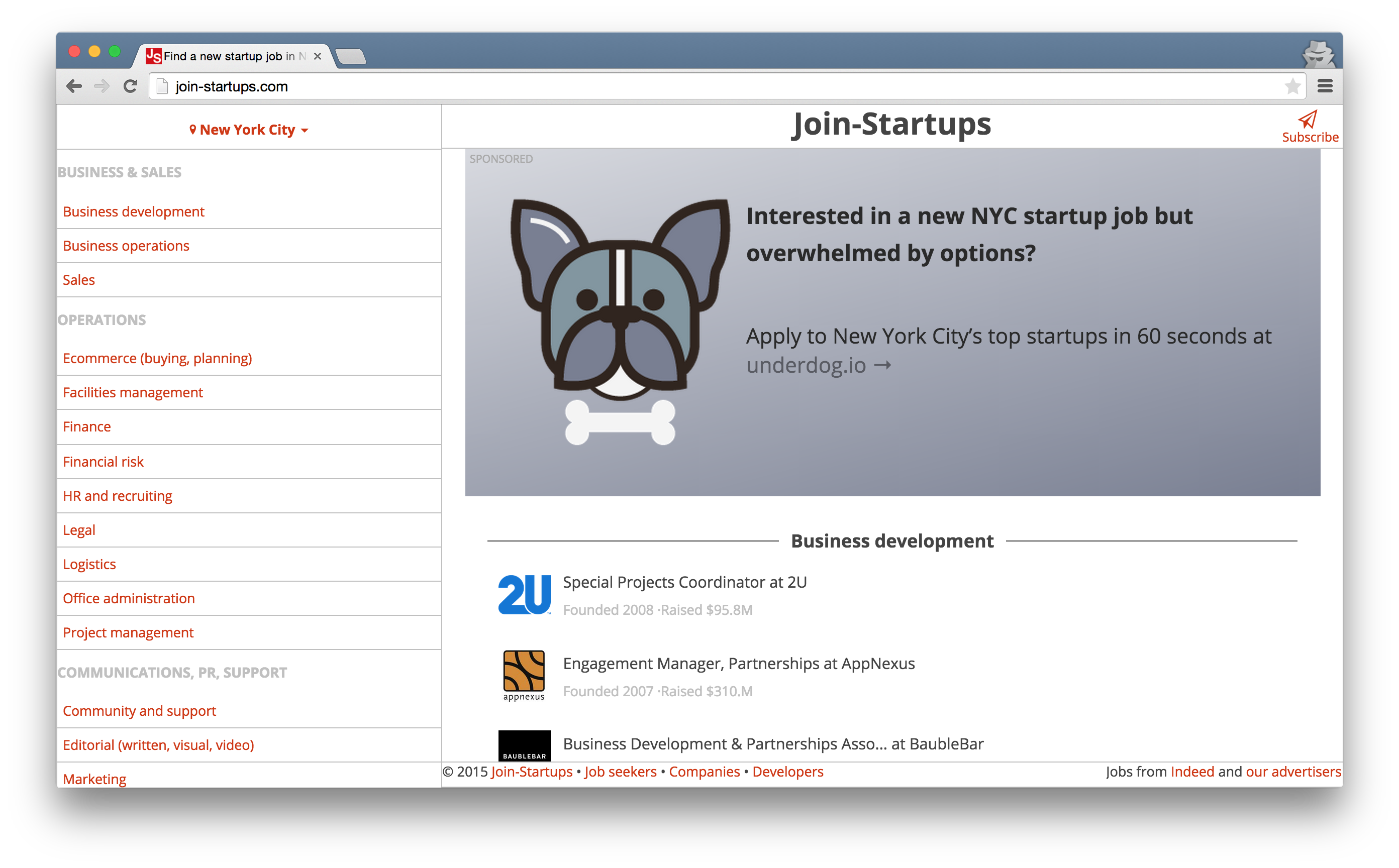The width and height of the screenshot is (1399, 868).
Task: Click the browser back arrow
Action: [x=74, y=86]
